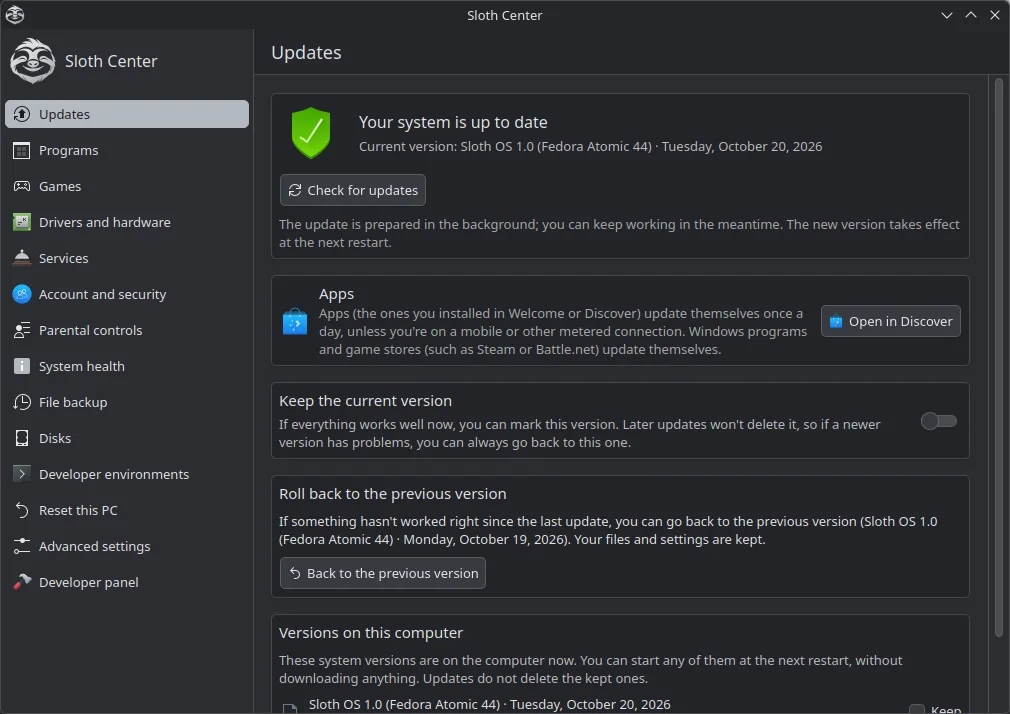Viewport: 1010px width, 714px height.
Task: Maximize the Sloth Center window
Action: point(971,15)
